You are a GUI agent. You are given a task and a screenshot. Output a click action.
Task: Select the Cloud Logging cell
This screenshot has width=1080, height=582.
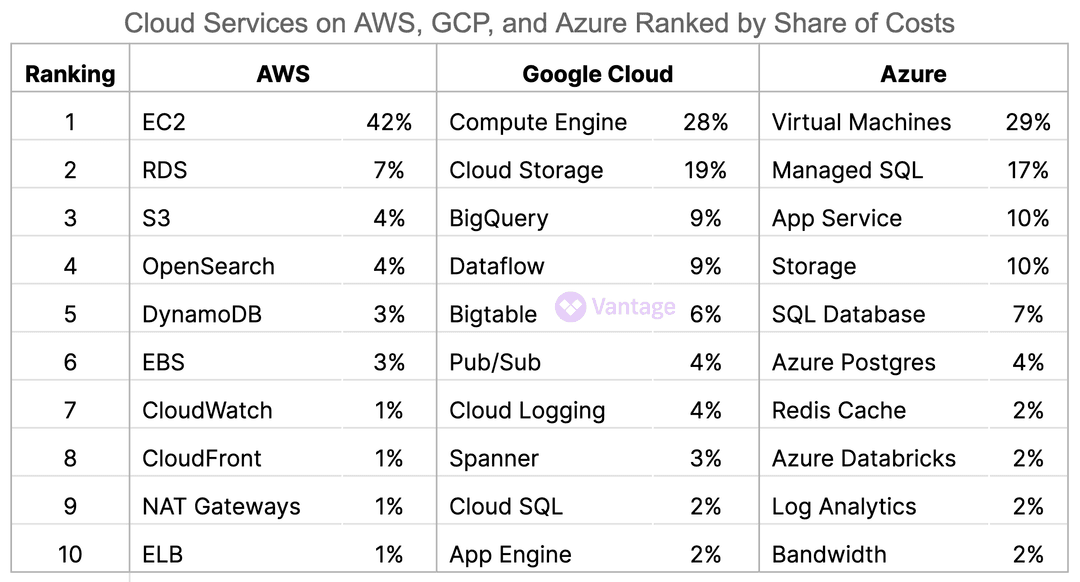pyautogui.click(x=527, y=411)
